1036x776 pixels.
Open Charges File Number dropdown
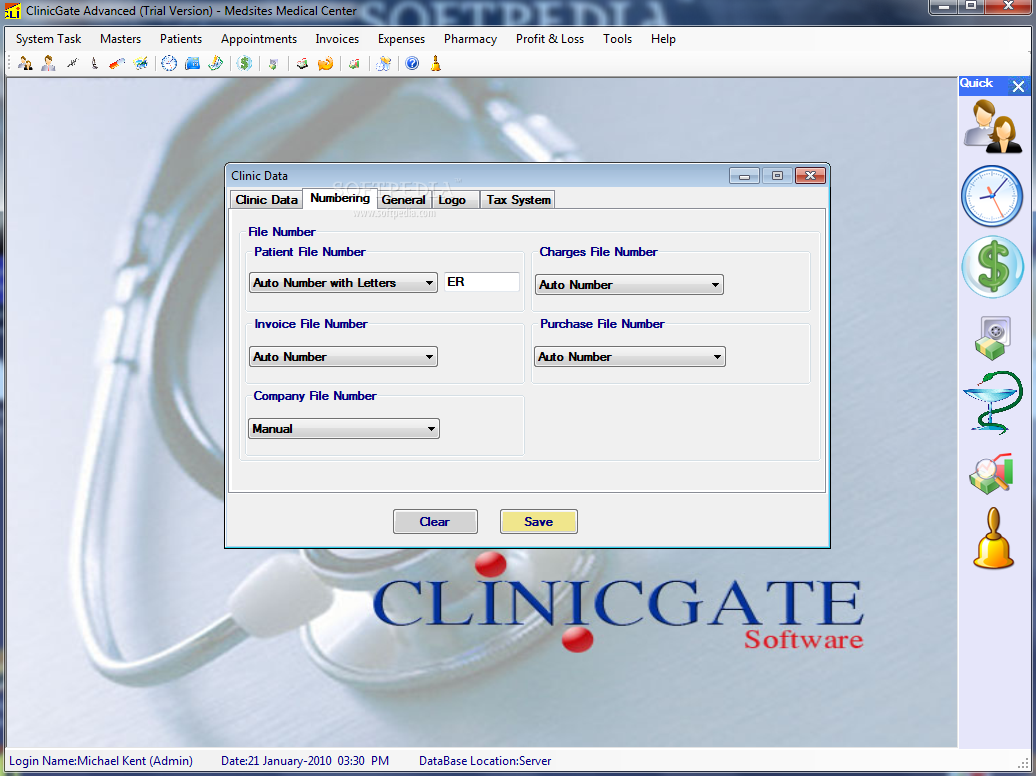(629, 285)
